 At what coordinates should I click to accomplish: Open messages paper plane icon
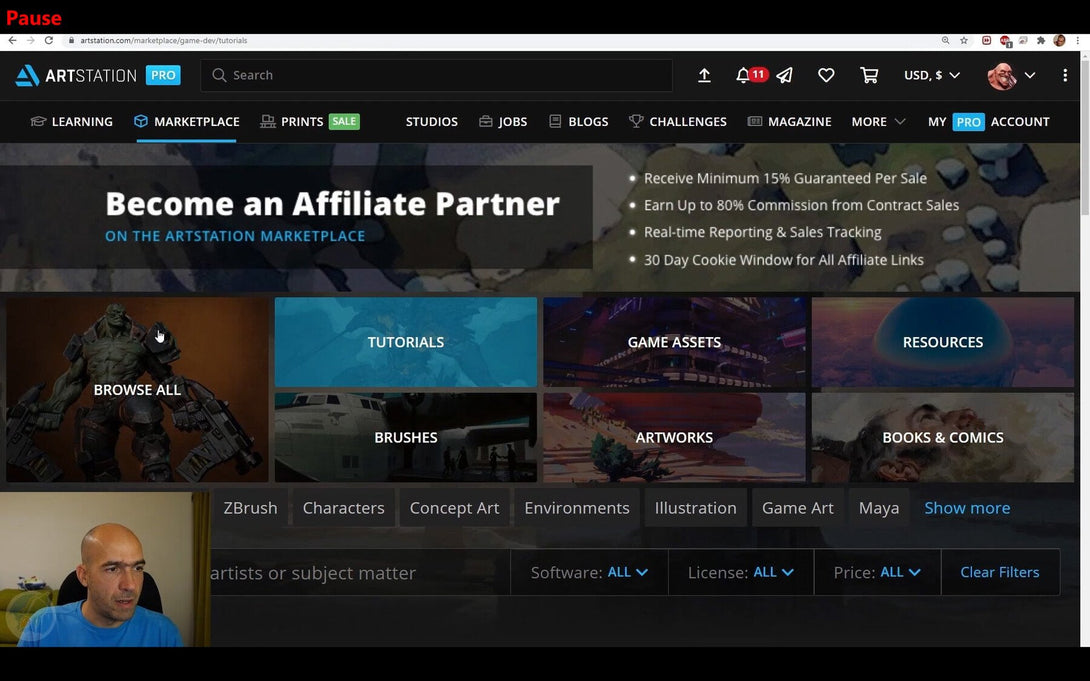pyautogui.click(x=785, y=75)
